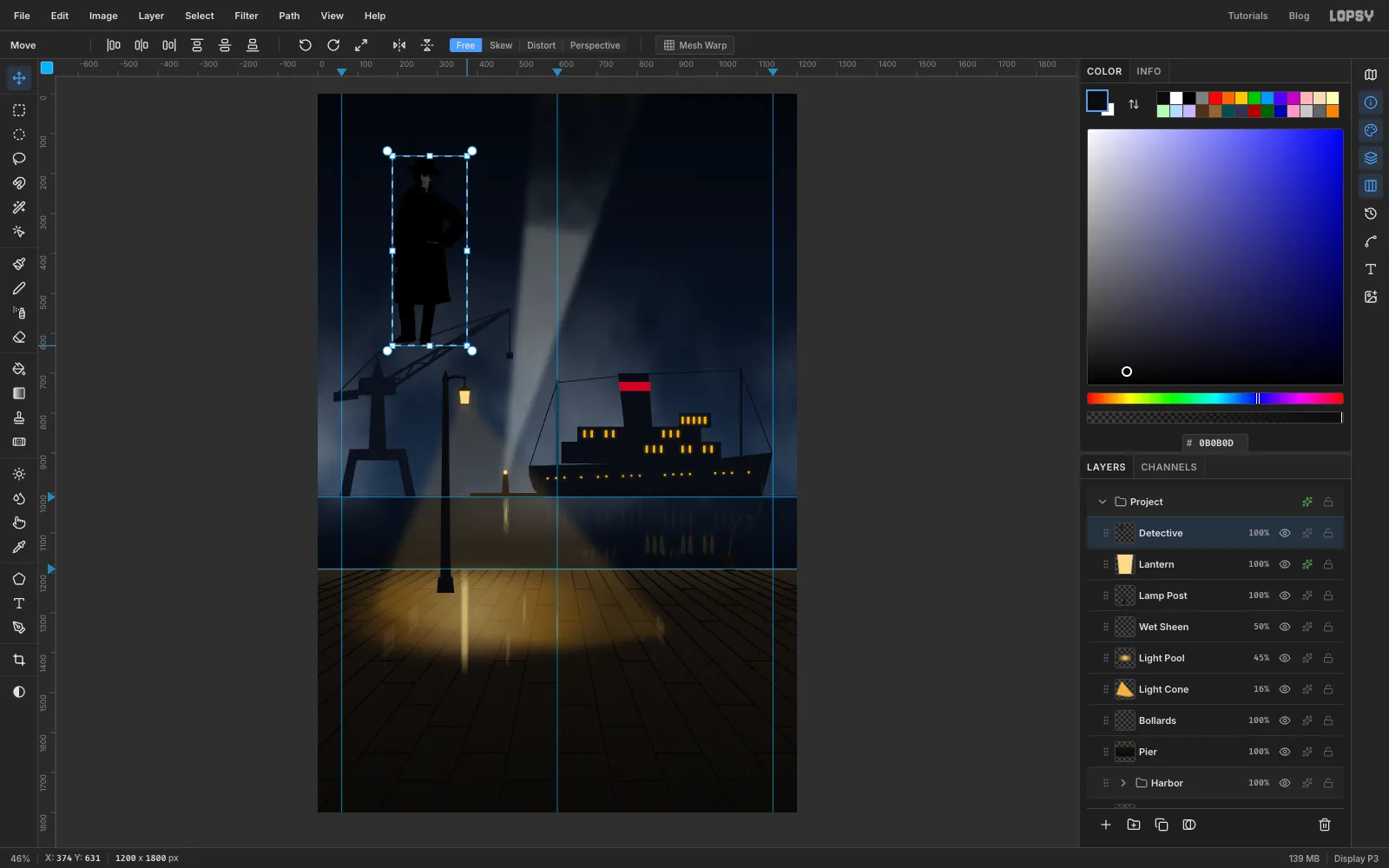The height and width of the screenshot is (868, 1389).
Task: Select the Eraser tool
Action: (19, 337)
